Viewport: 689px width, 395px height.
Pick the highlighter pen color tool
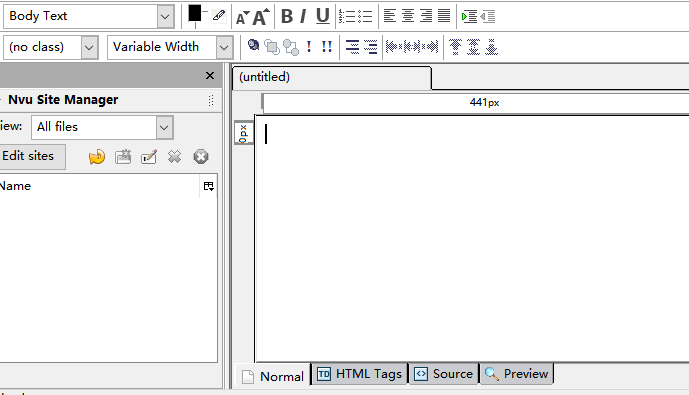coord(218,16)
